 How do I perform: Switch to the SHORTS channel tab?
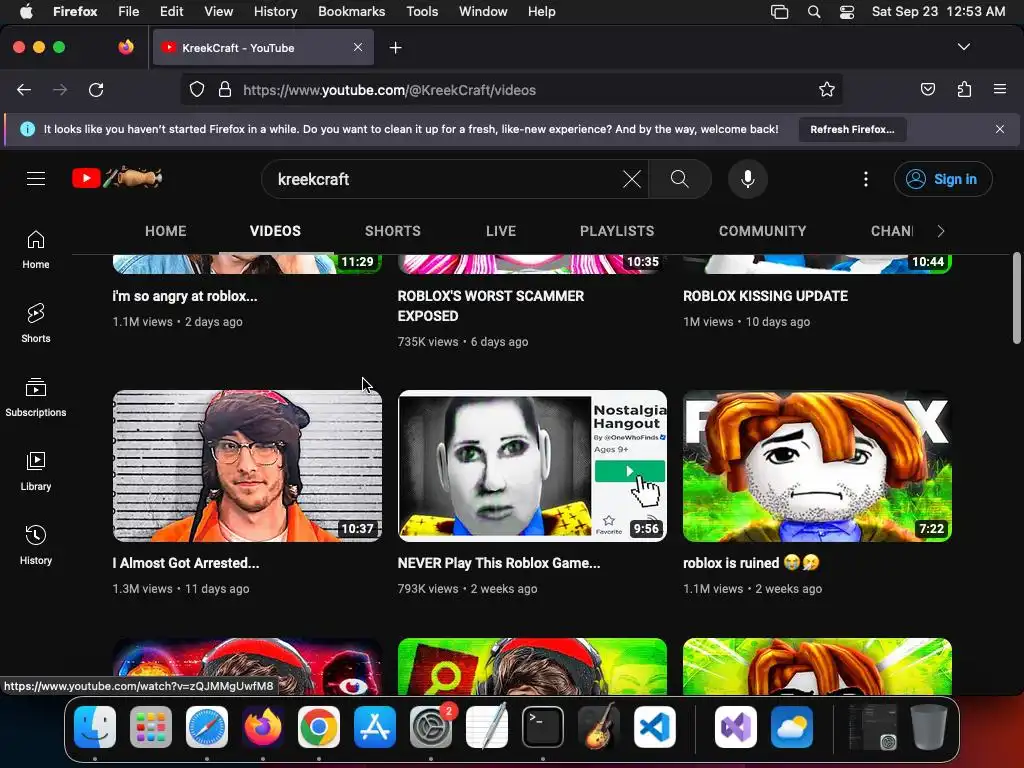pos(392,231)
